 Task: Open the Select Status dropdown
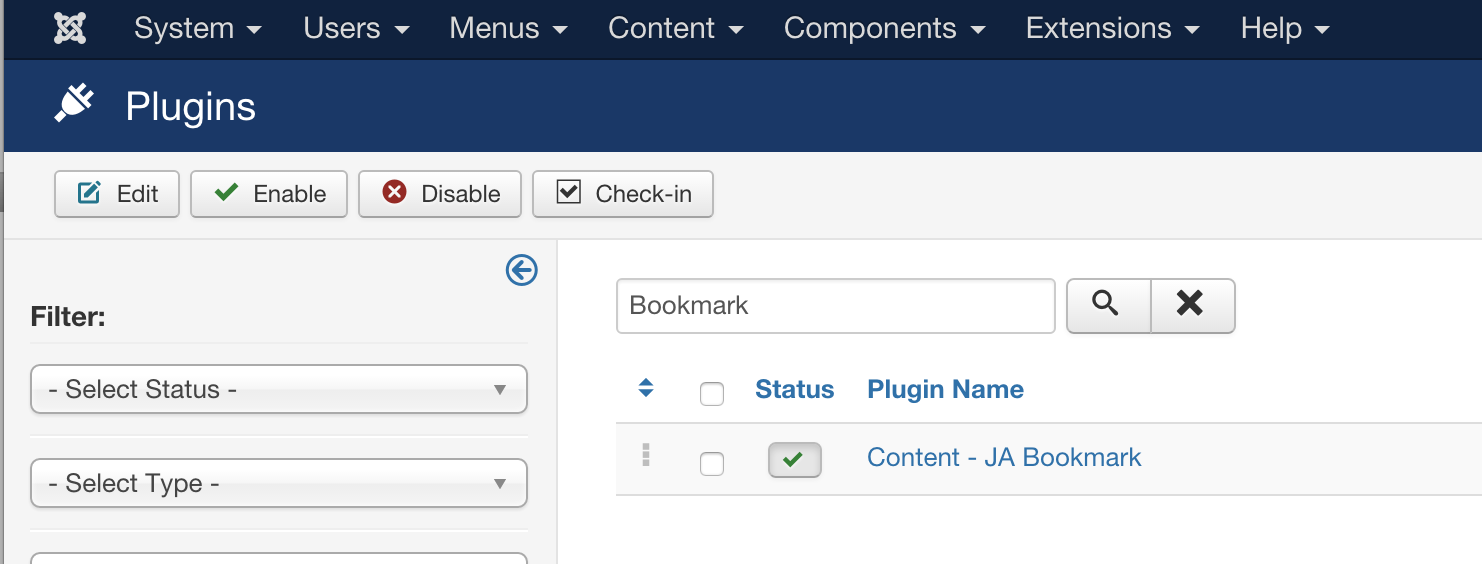[279, 389]
